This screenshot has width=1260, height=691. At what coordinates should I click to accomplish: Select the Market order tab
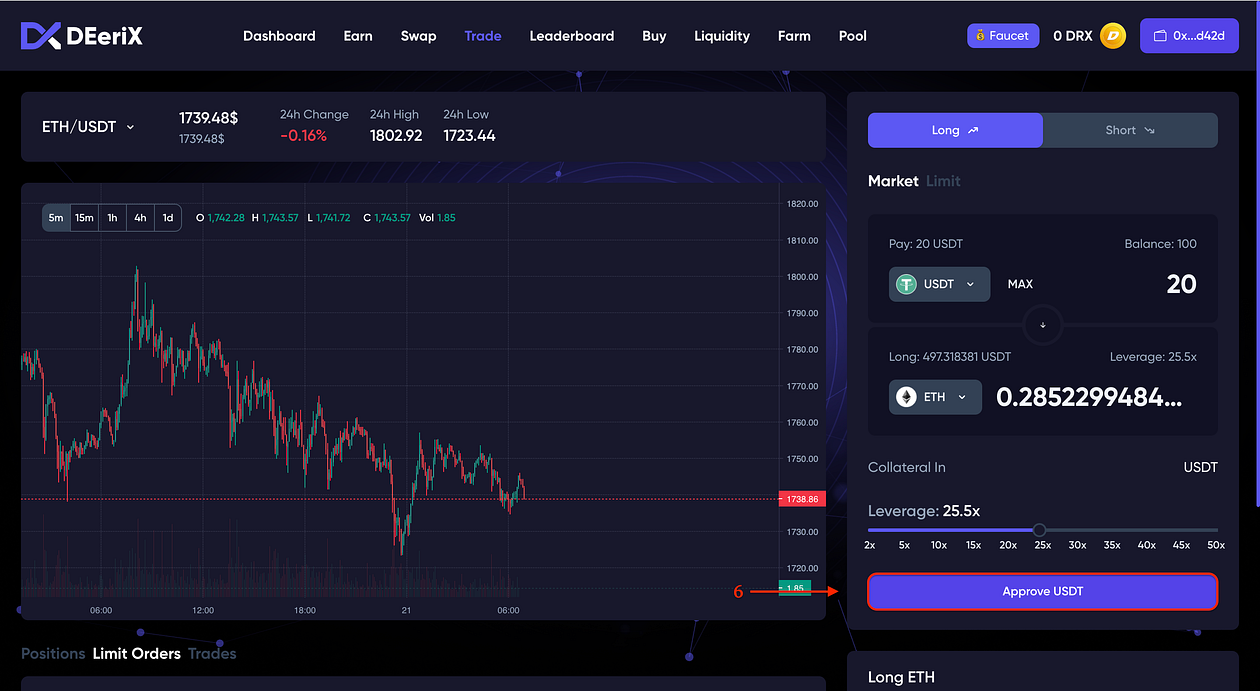tap(893, 181)
